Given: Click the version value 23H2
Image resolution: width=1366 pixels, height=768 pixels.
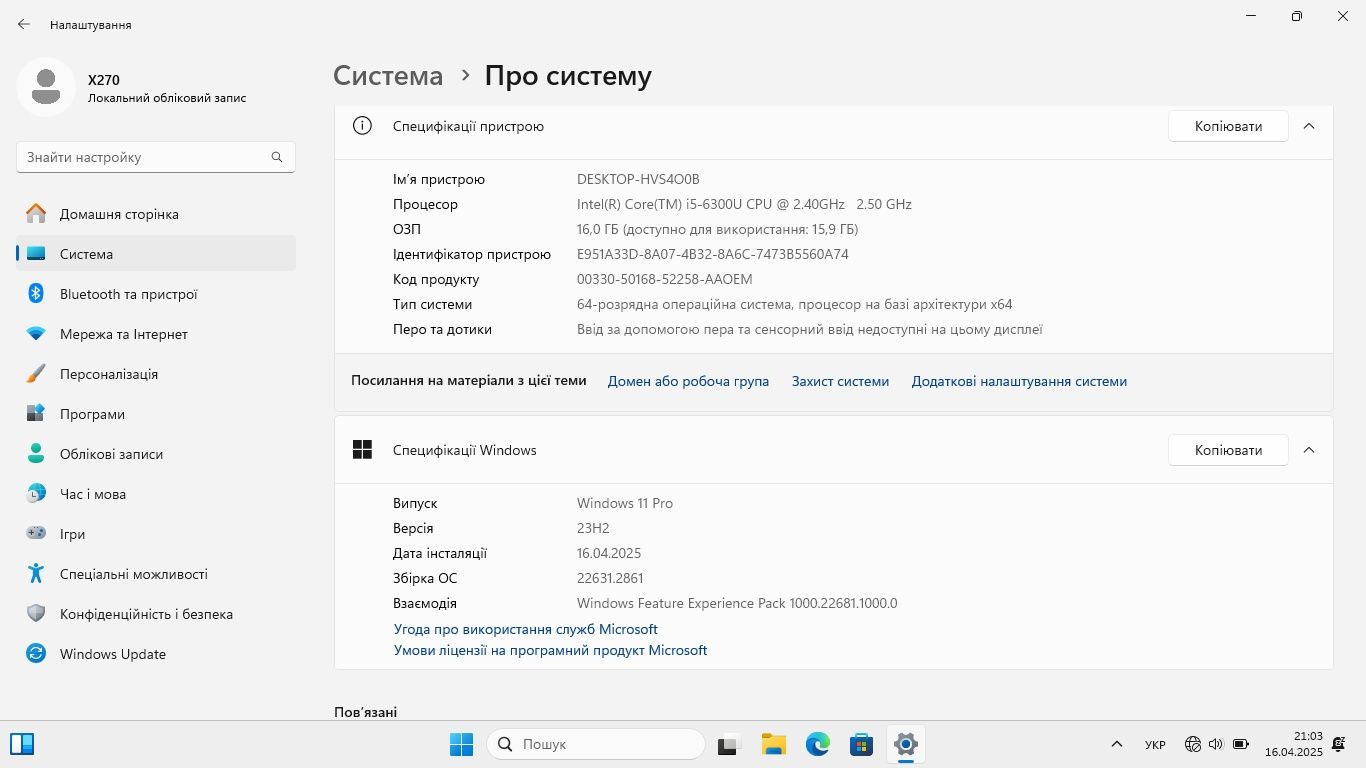Looking at the screenshot, I should click(x=593, y=528).
